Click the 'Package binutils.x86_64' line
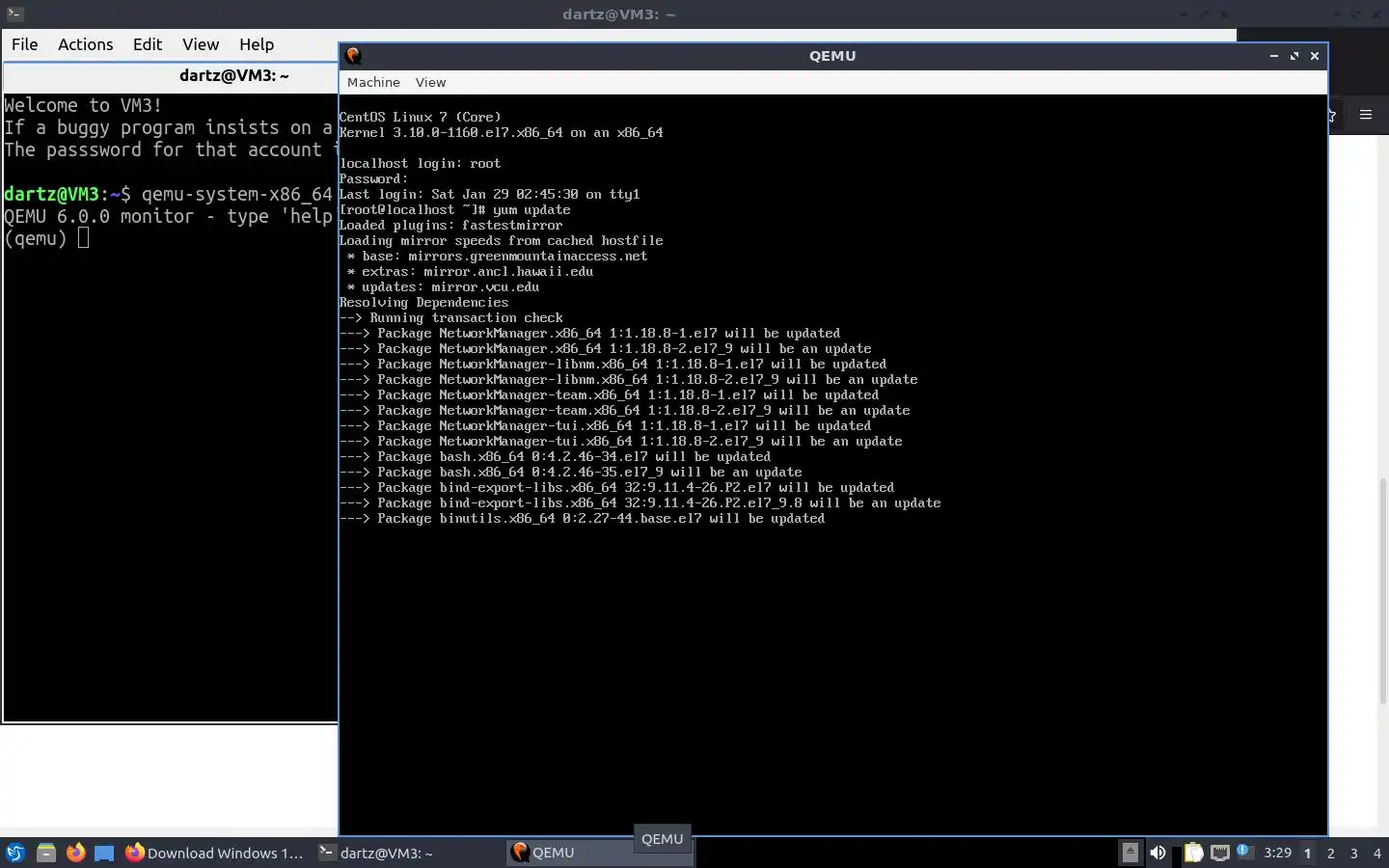The image size is (1389, 868). coord(582,518)
